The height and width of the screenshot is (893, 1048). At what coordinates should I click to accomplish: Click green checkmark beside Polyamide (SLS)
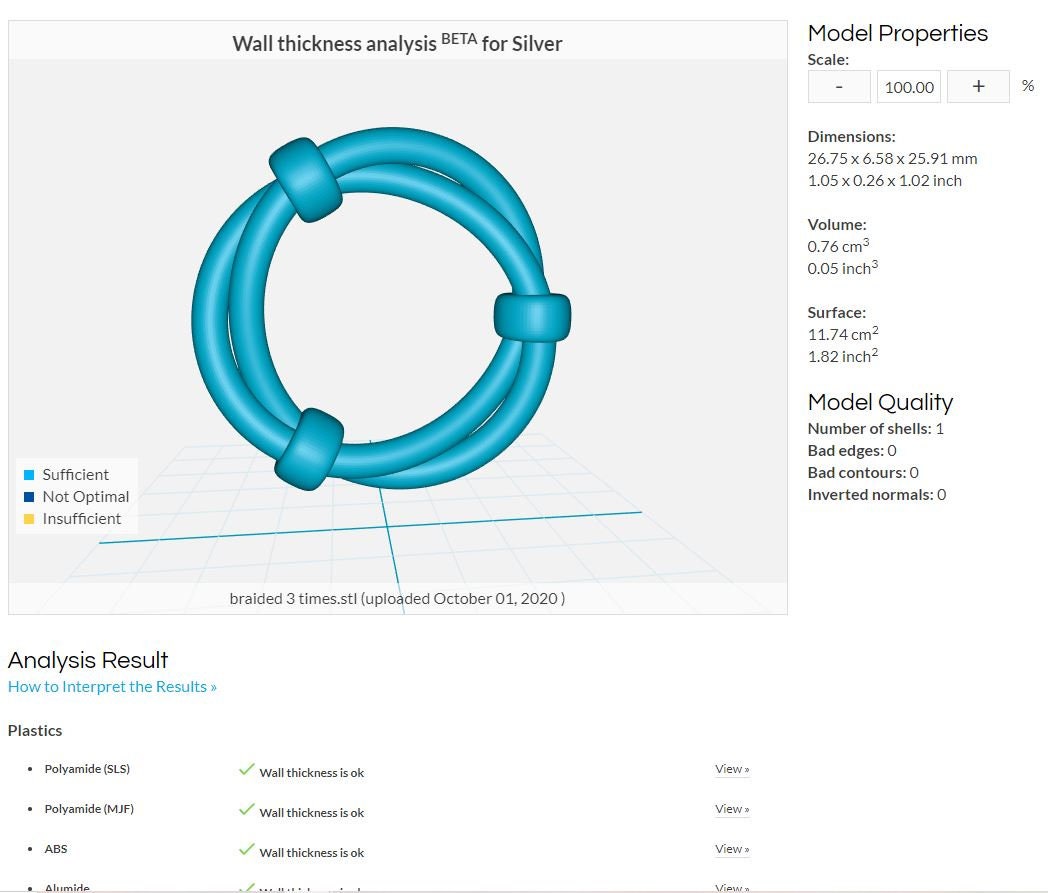(246, 770)
